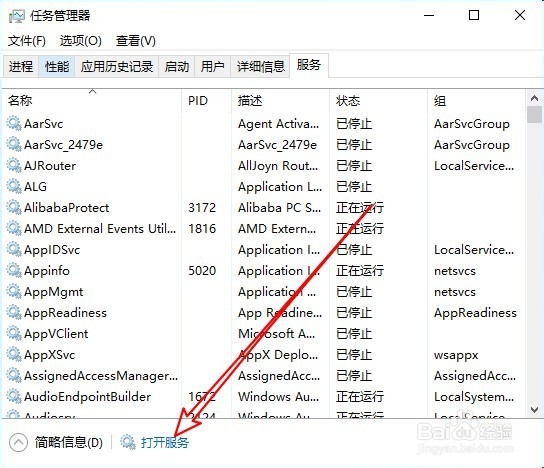
Task: Sort by the 组 column header
Action: (x=477, y=101)
